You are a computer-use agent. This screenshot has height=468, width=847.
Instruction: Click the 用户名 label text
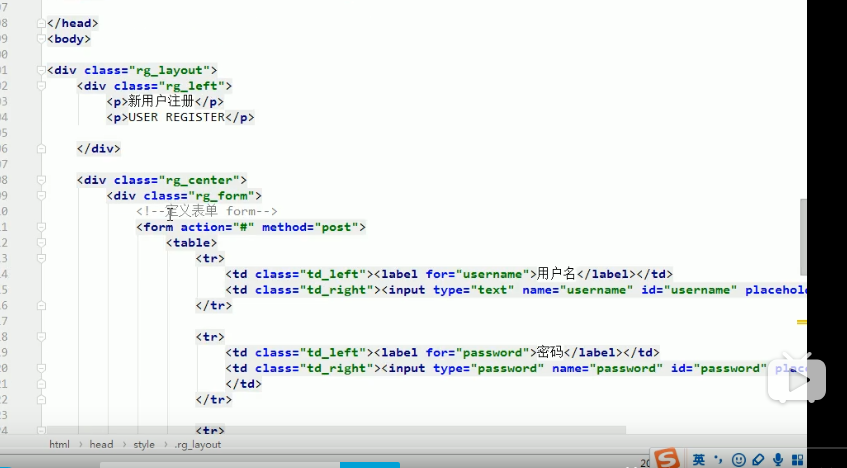click(x=556, y=274)
